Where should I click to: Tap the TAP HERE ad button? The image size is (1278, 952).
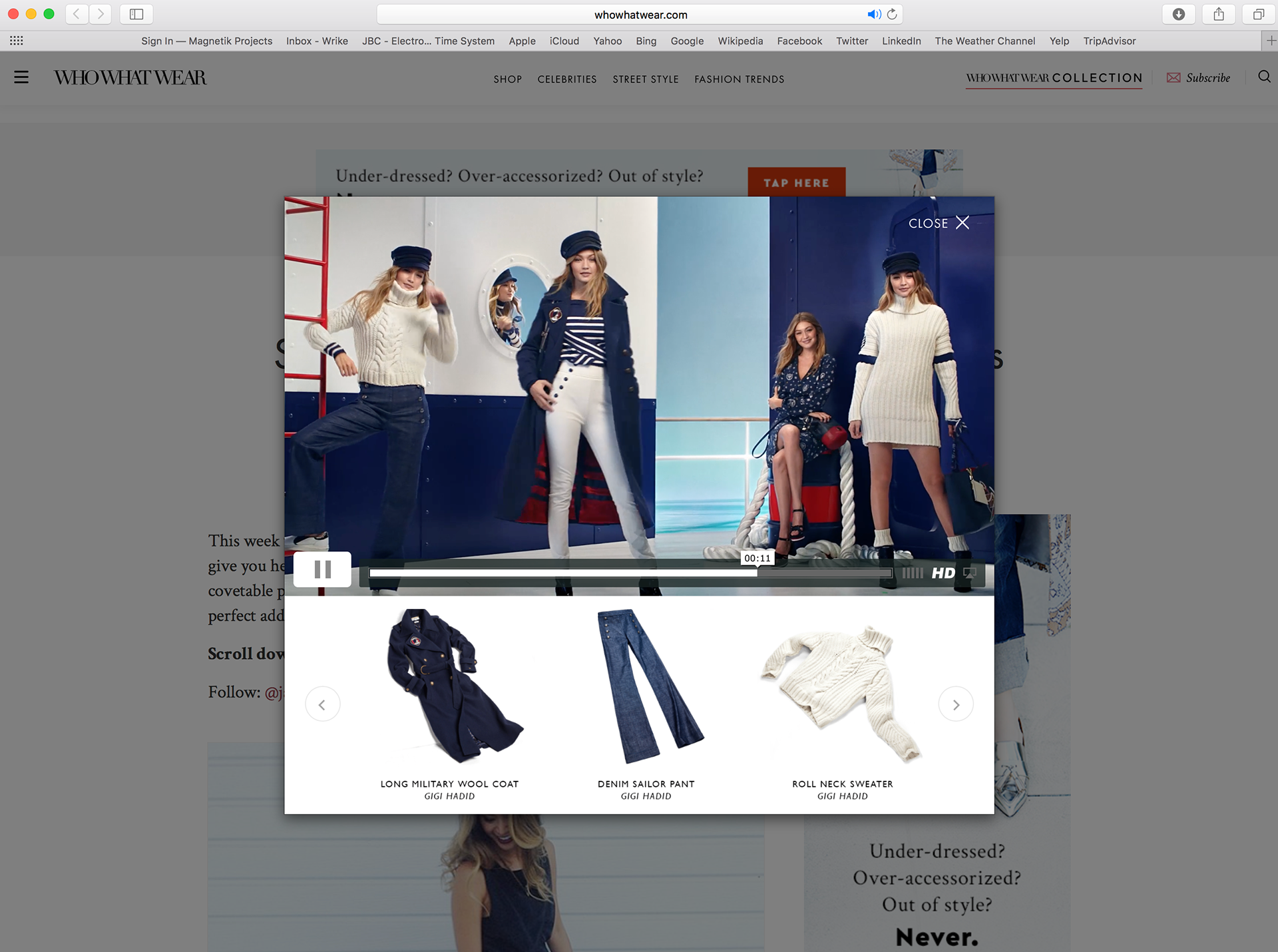pyautogui.click(x=796, y=182)
